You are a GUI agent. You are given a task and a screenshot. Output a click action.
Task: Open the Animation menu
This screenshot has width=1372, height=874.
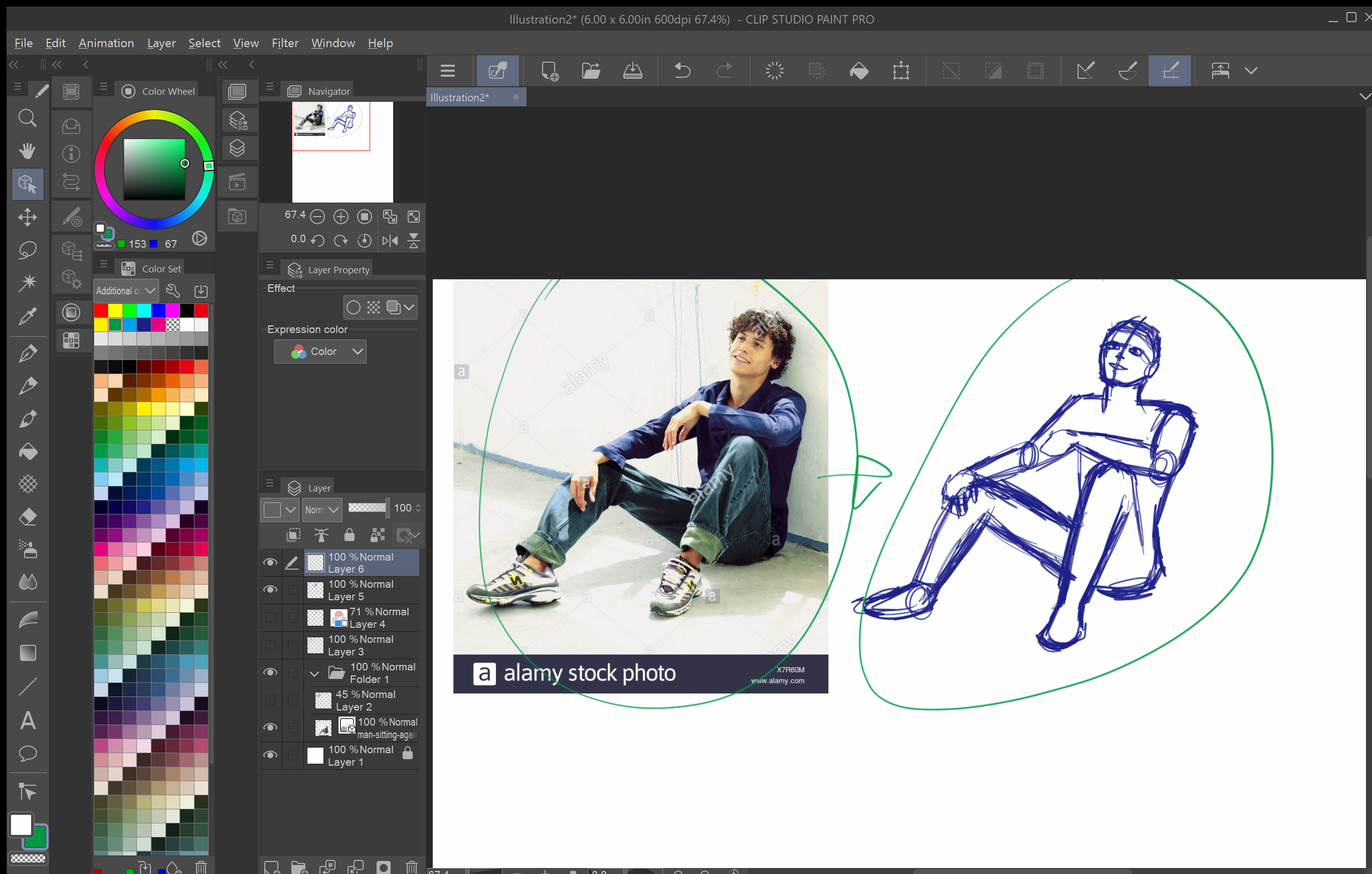click(x=106, y=42)
